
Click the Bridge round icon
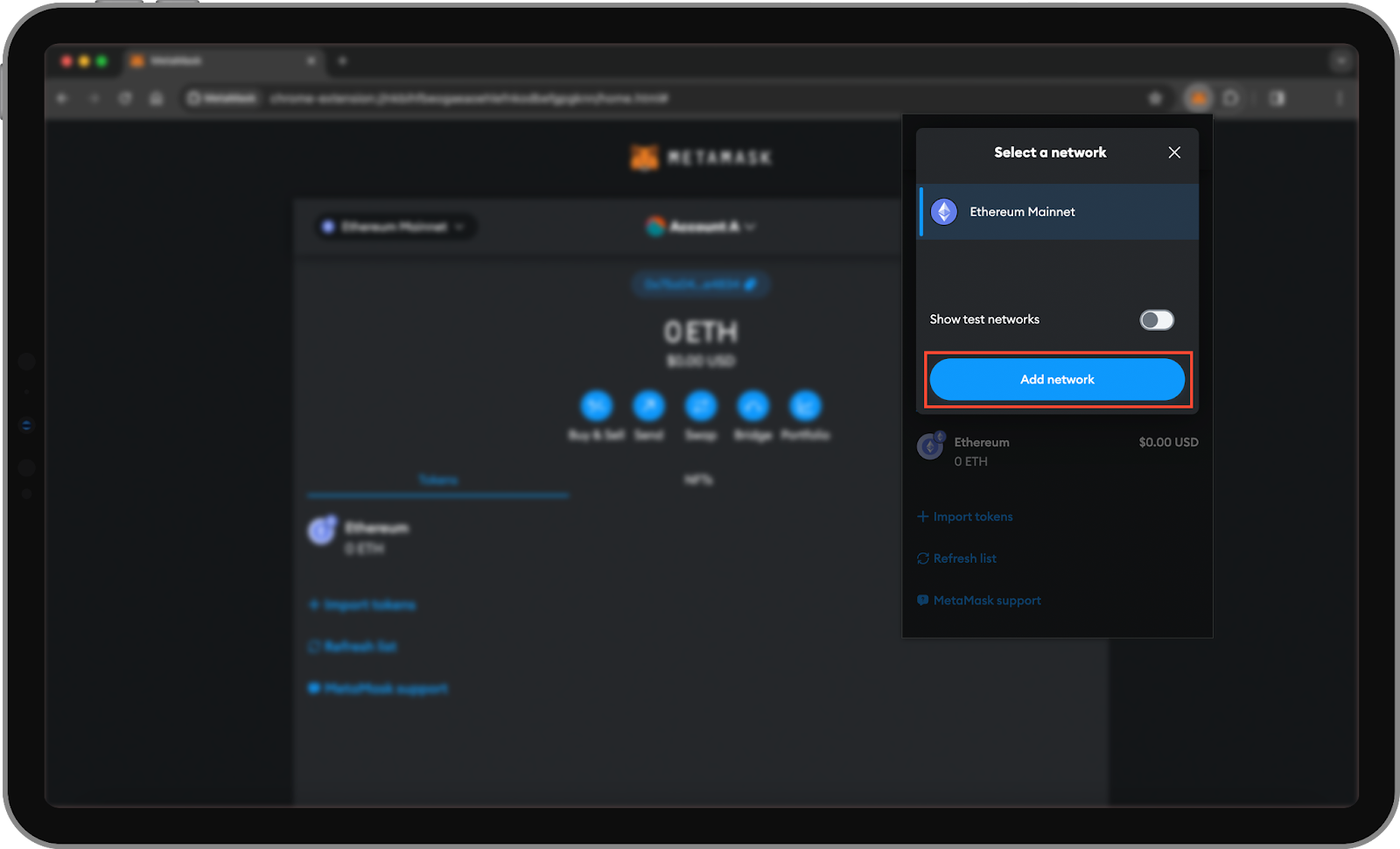point(753,406)
